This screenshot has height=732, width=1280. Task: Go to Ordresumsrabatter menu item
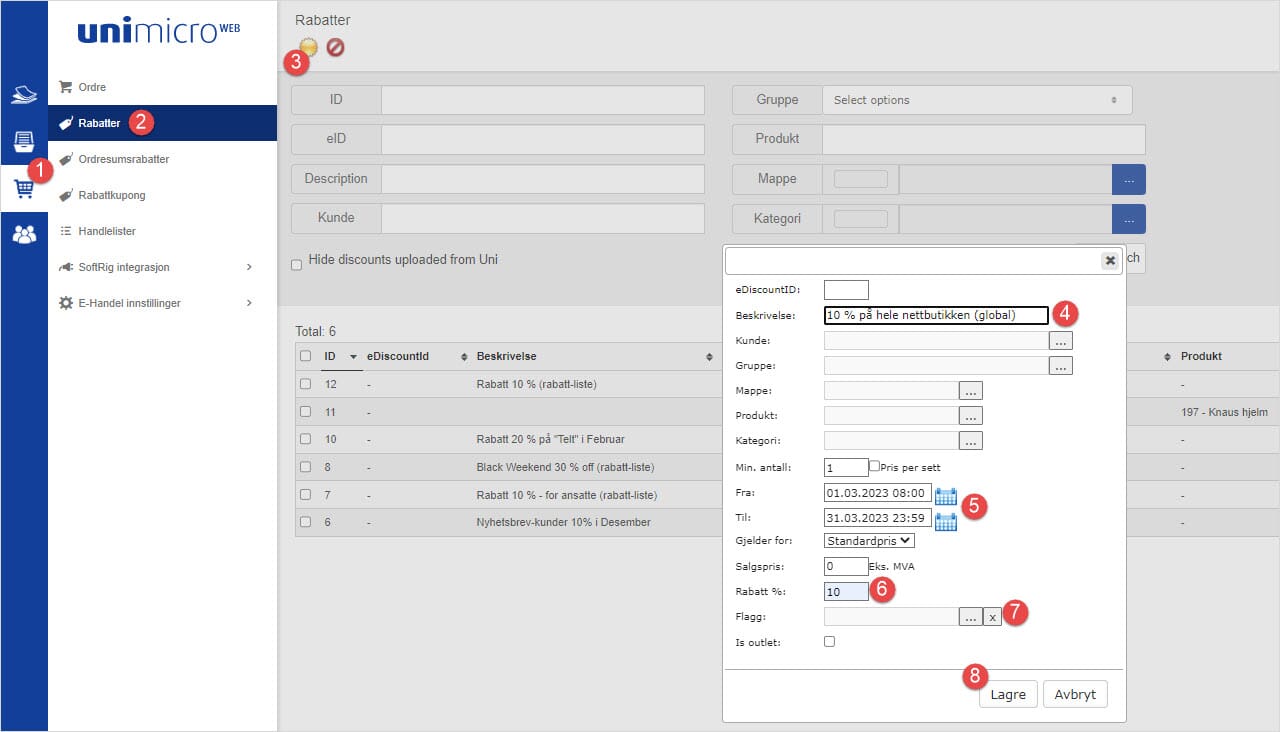tap(123, 159)
